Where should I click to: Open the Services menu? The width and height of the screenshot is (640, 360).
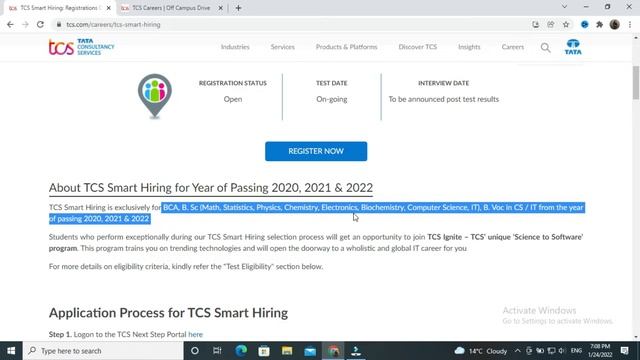pyautogui.click(x=282, y=47)
